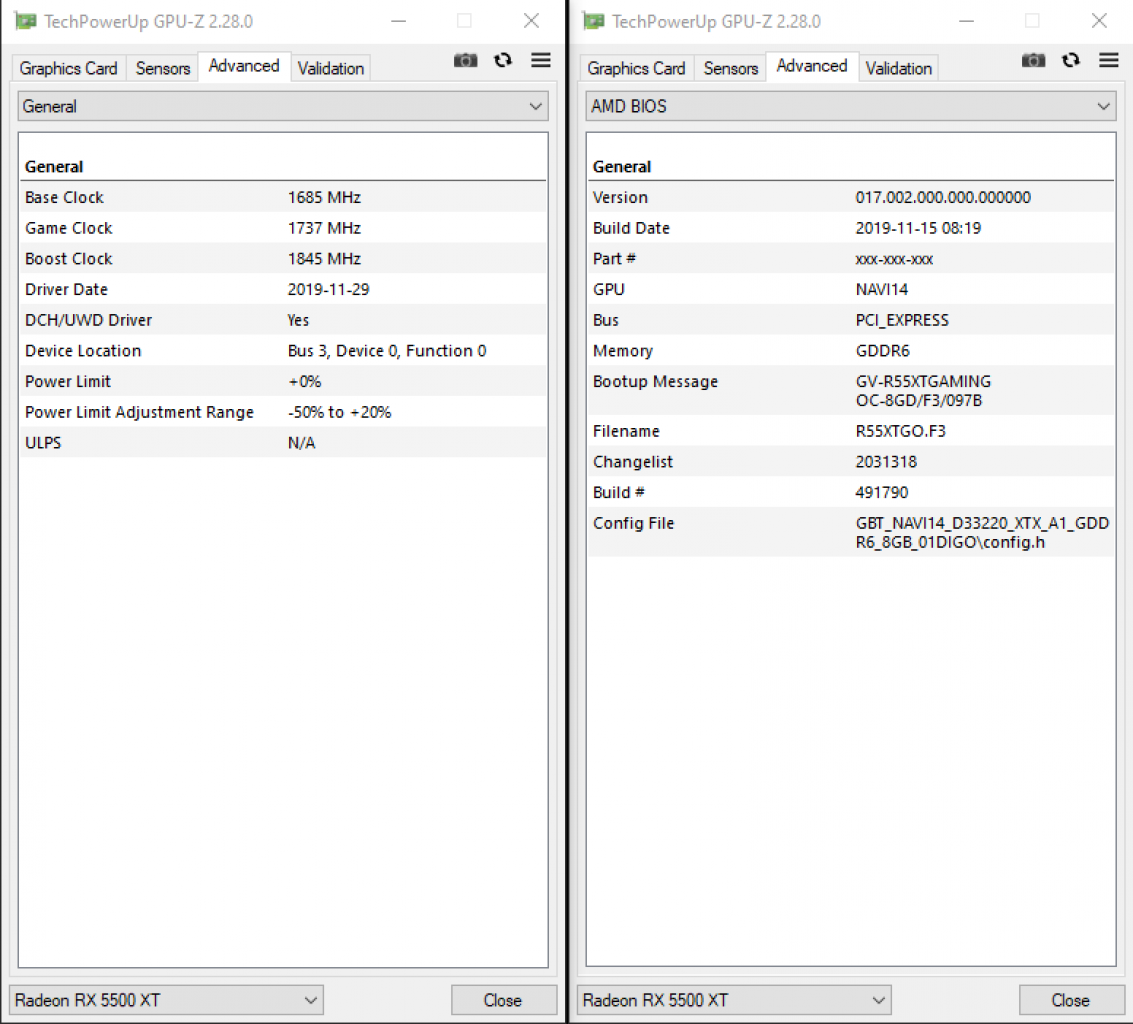Click the PCI_EXPRESS bus value
Image resolution: width=1133 pixels, height=1024 pixels.
pyautogui.click(x=902, y=320)
